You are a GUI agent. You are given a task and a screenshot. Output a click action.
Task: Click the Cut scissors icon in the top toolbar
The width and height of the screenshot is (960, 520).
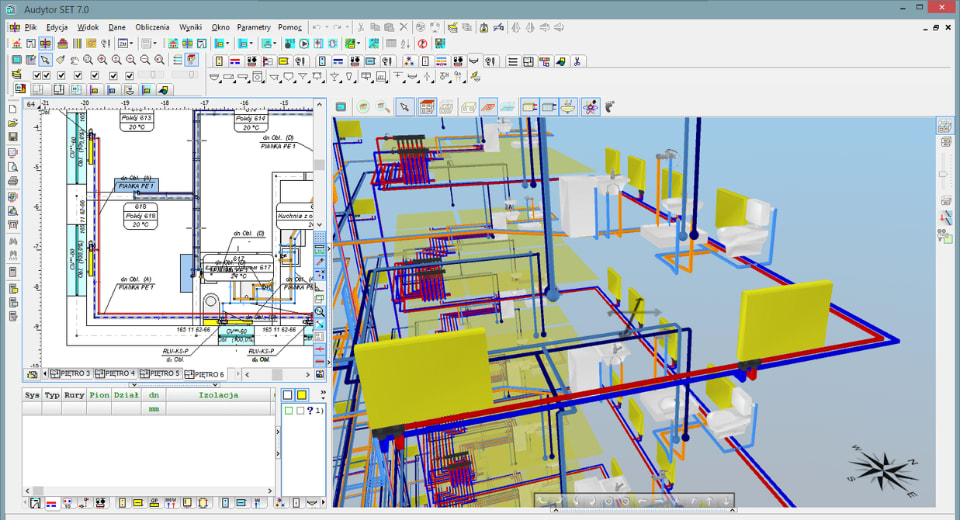tap(361, 27)
